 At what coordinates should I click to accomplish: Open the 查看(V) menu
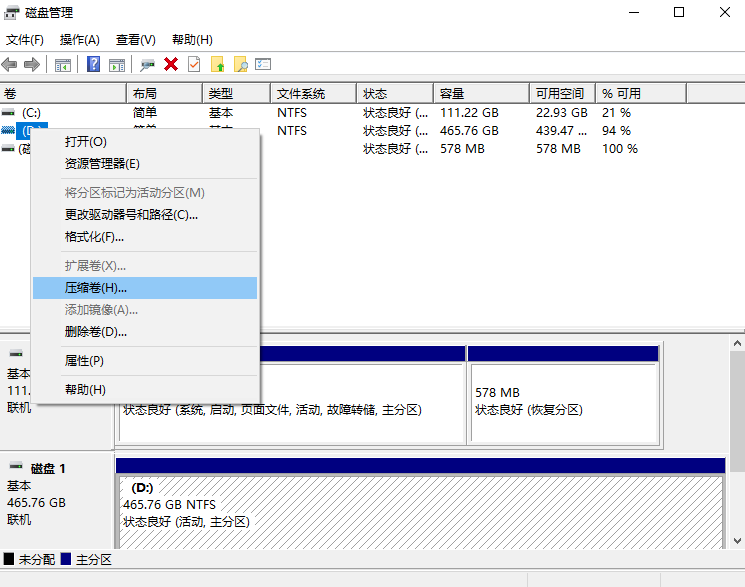point(135,40)
